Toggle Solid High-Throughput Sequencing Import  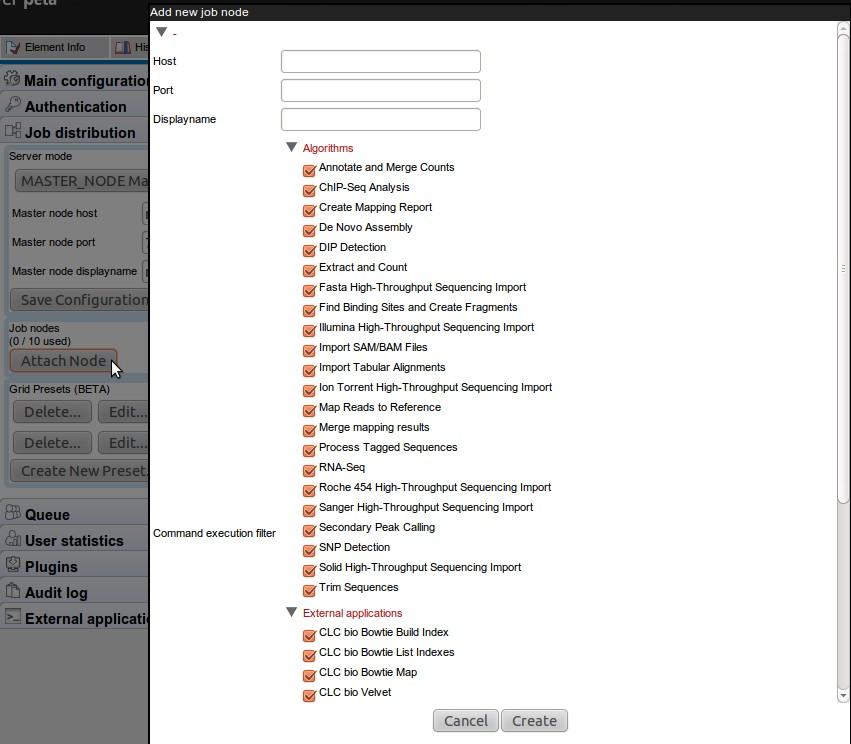pyautogui.click(x=309, y=571)
